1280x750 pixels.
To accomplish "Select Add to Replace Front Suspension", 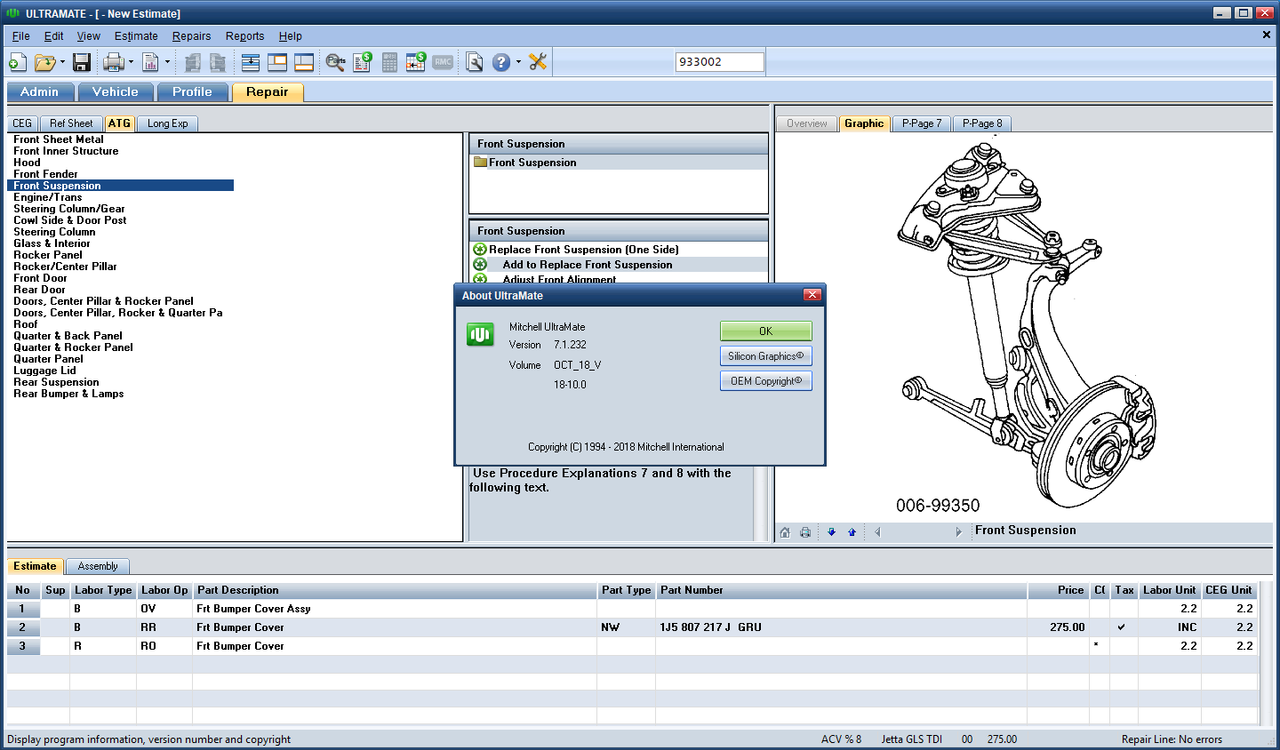I will click(587, 265).
